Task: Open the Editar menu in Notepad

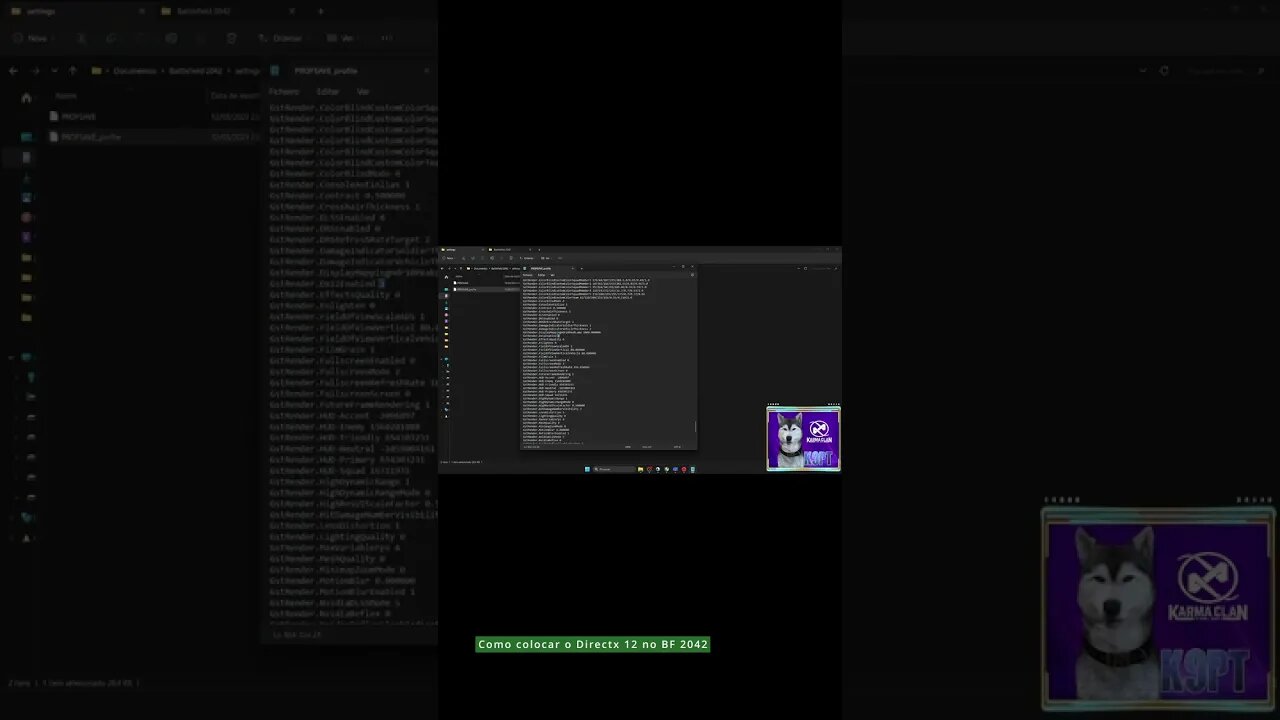Action: pos(327,91)
